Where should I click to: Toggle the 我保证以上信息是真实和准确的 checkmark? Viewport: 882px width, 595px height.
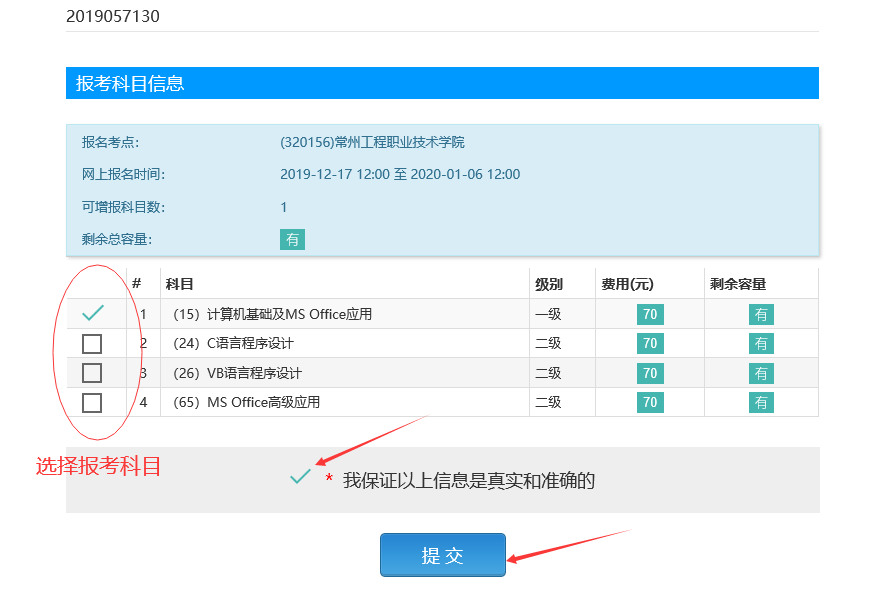pos(300,478)
